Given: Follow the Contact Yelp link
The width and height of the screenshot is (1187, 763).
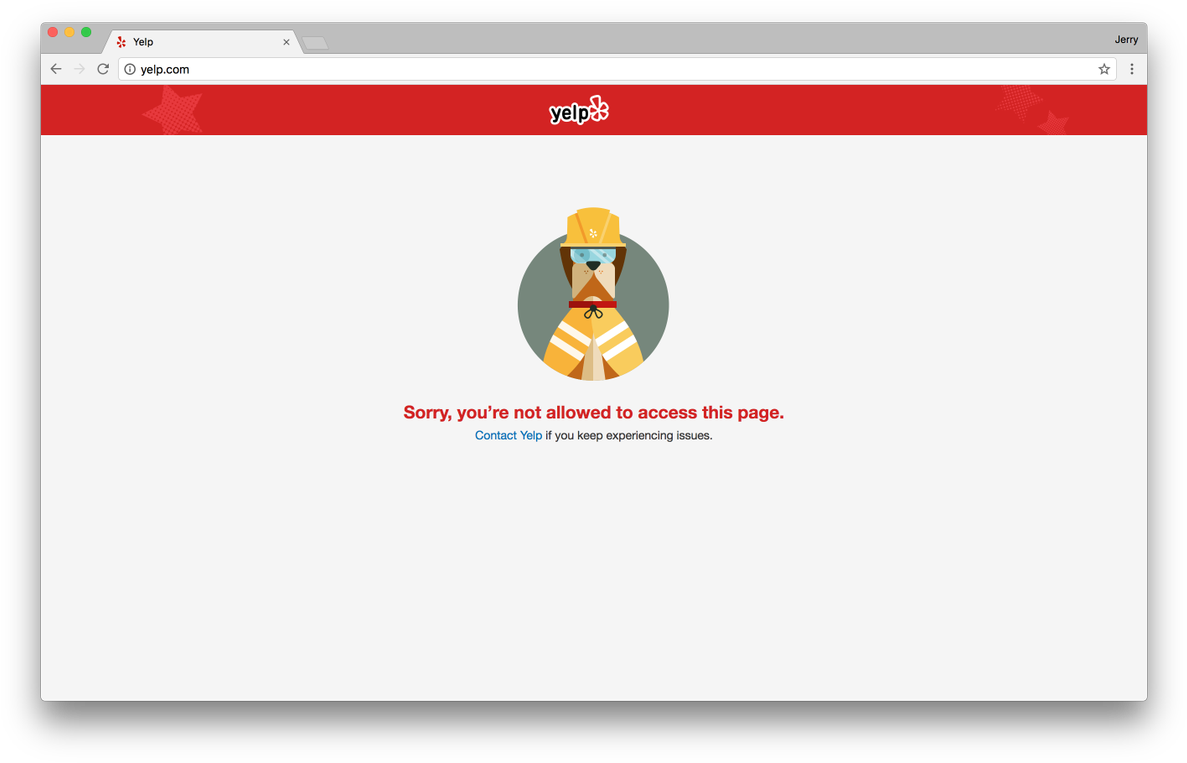Looking at the screenshot, I should tap(508, 435).
